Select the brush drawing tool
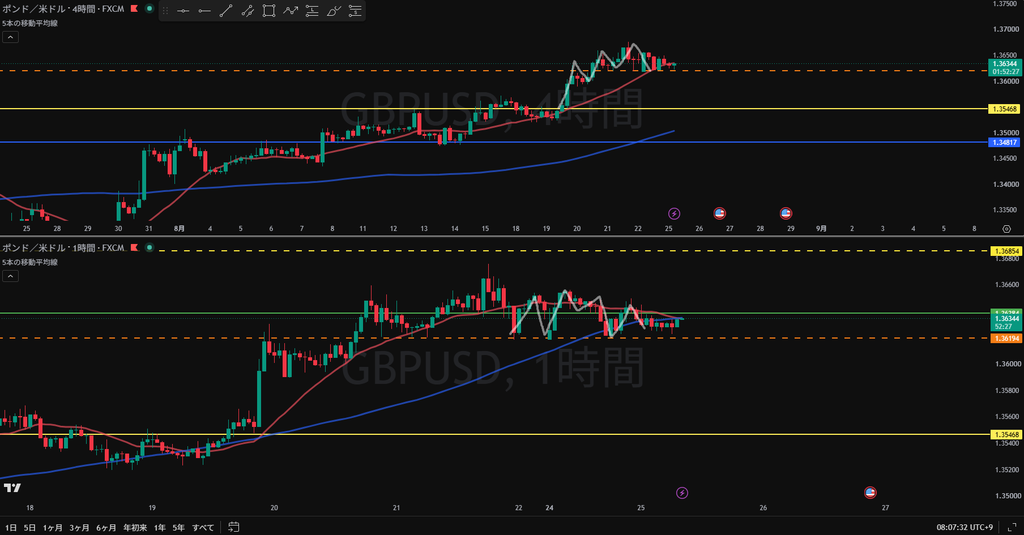The height and width of the screenshot is (535, 1024). click(333, 10)
